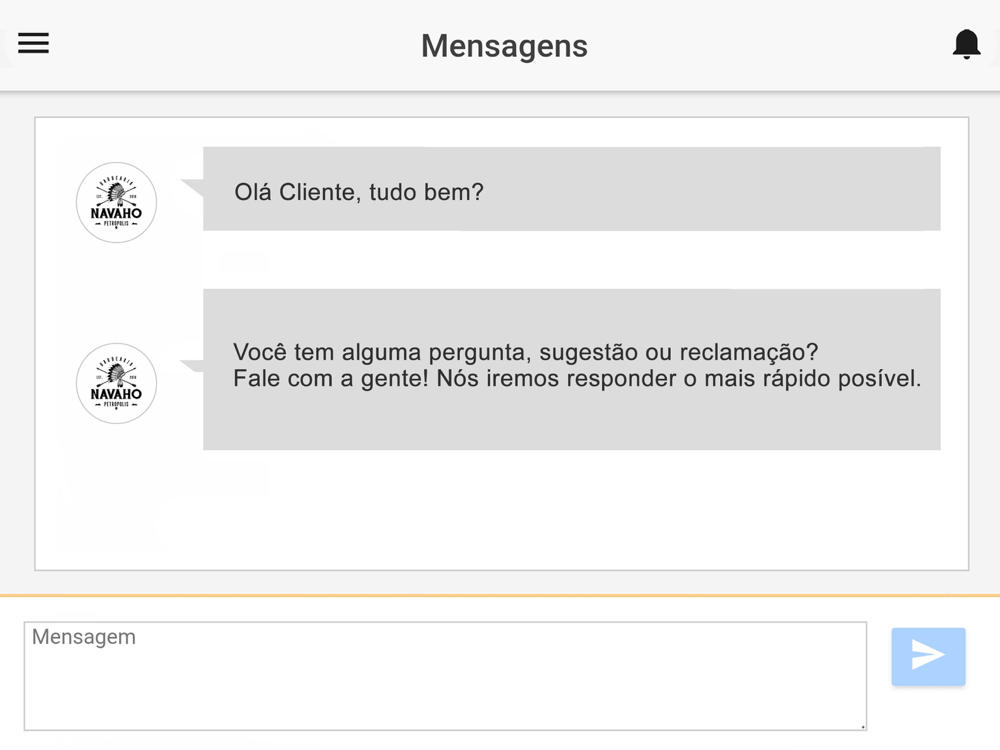
Task: Focus the Mensagem text input field
Action: point(445,676)
